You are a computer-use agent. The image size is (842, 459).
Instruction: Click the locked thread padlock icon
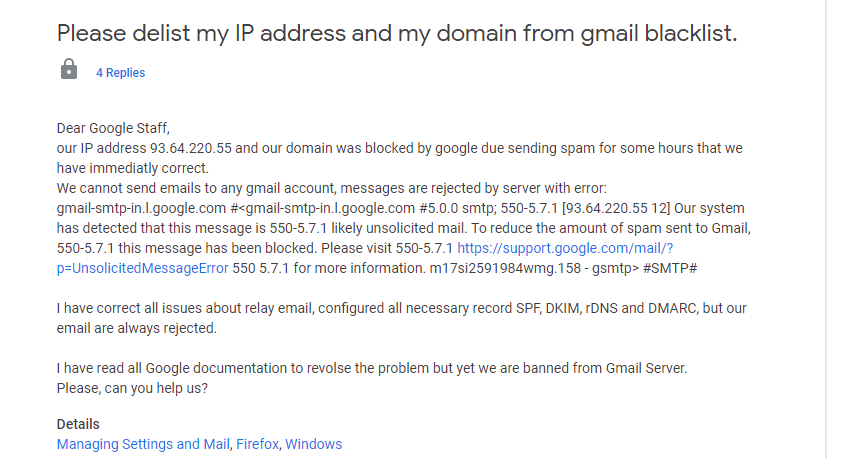pos(69,69)
